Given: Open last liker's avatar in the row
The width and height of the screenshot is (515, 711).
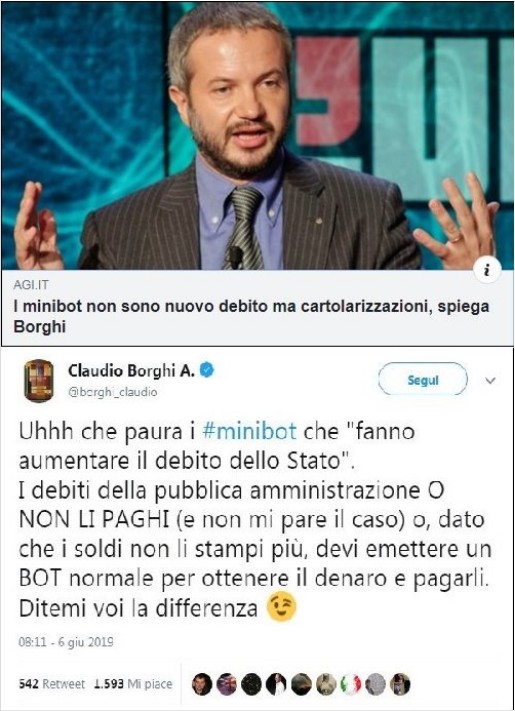Looking at the screenshot, I should (x=400, y=684).
